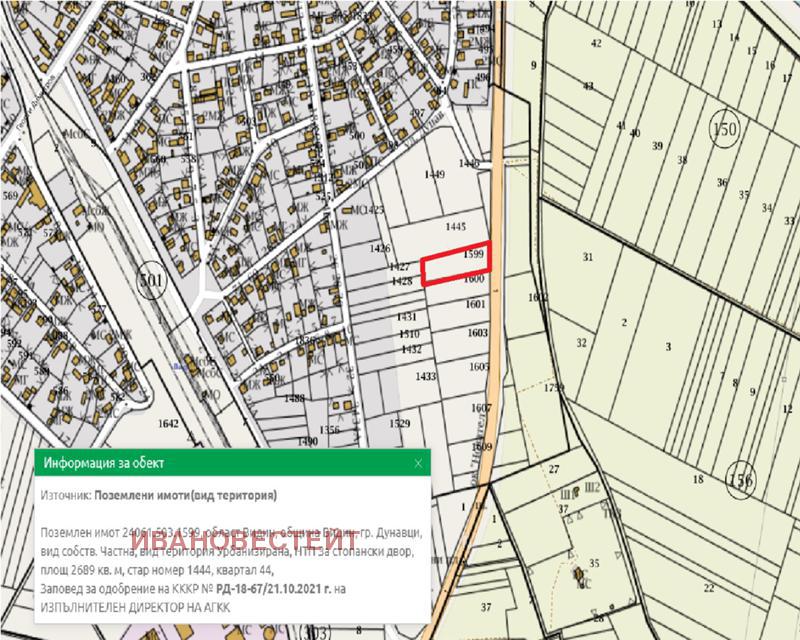Select the red-outlined parcel 1599
Viewport: 800px width, 640px height.
coord(455,265)
